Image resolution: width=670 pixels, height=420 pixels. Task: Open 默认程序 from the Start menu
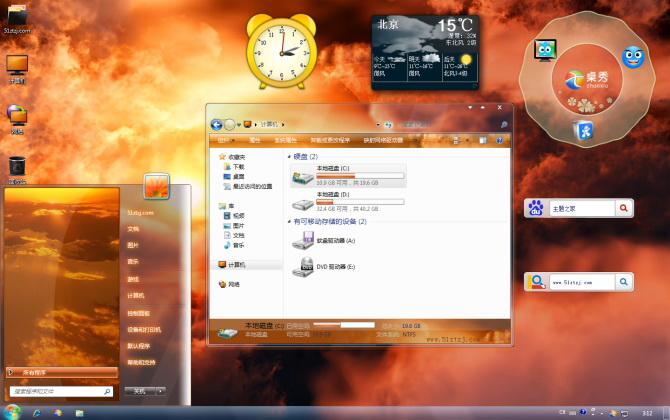pyautogui.click(x=138, y=346)
